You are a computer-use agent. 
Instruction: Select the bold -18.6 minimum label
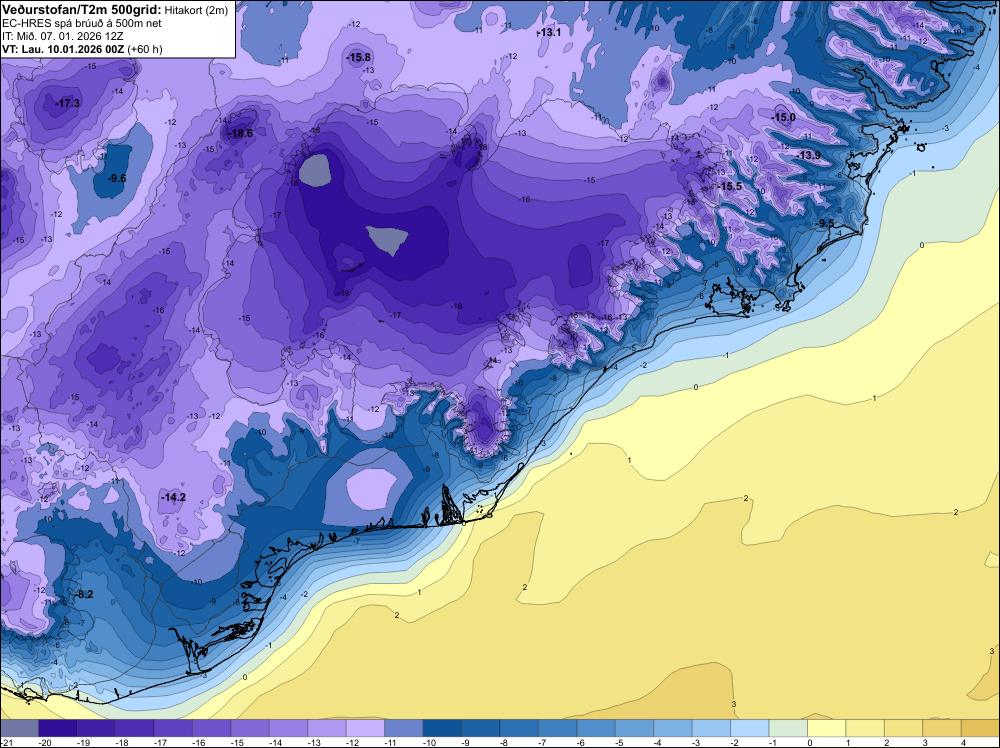tap(240, 133)
